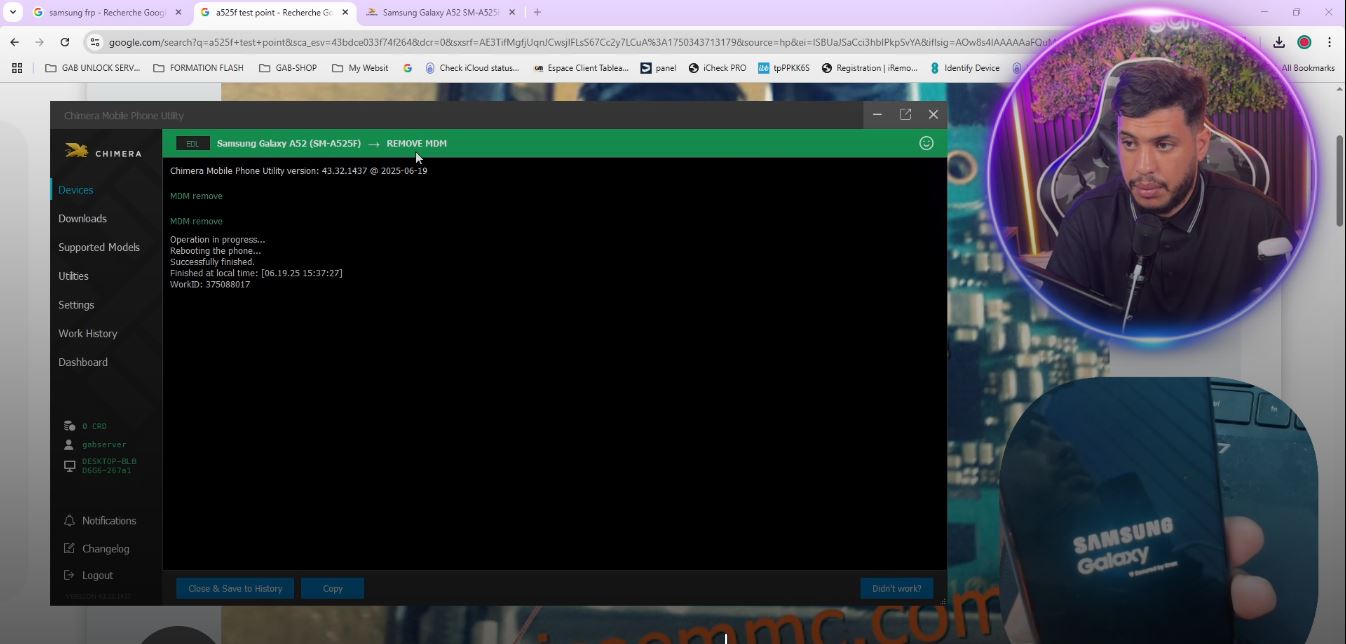Click the Changelog edit icon
This screenshot has height=644, width=1346.
tap(69, 548)
